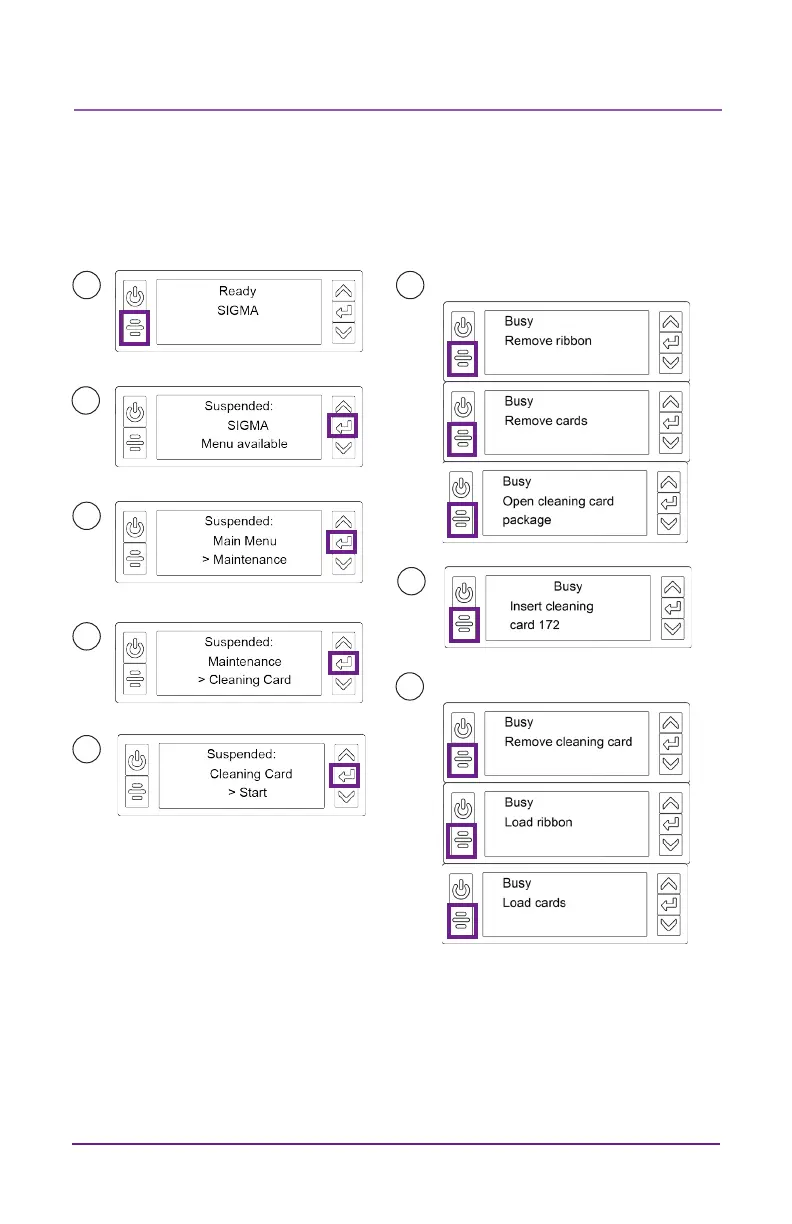Click user button on Load ribbon panel
Image resolution: width=792 pixels, height=1224 pixels.
[x=461, y=840]
